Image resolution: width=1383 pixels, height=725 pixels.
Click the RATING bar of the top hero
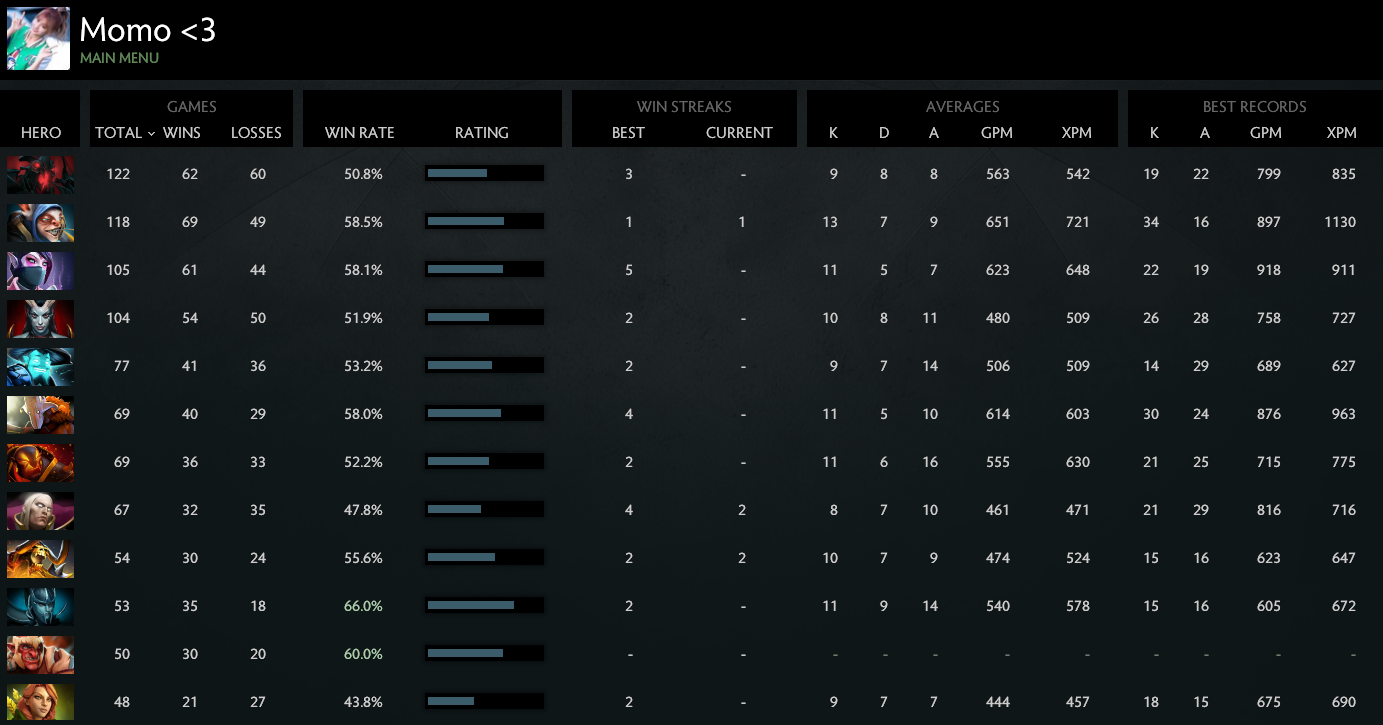[484, 172]
